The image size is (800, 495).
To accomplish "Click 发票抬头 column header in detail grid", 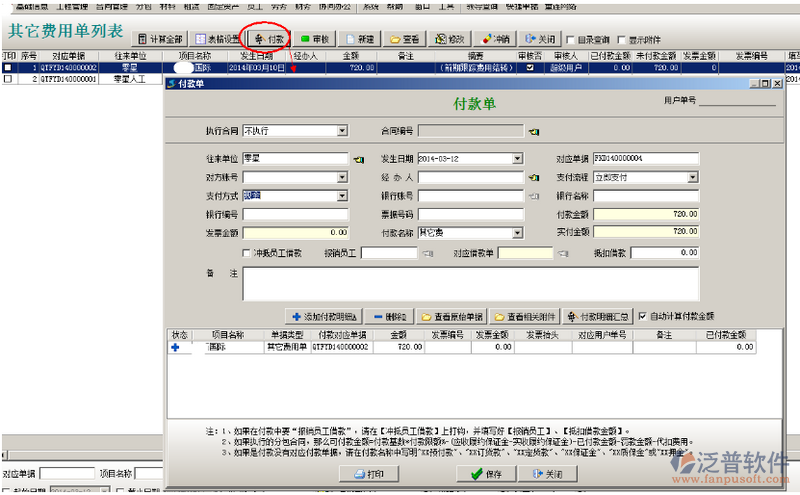I will click(543, 335).
